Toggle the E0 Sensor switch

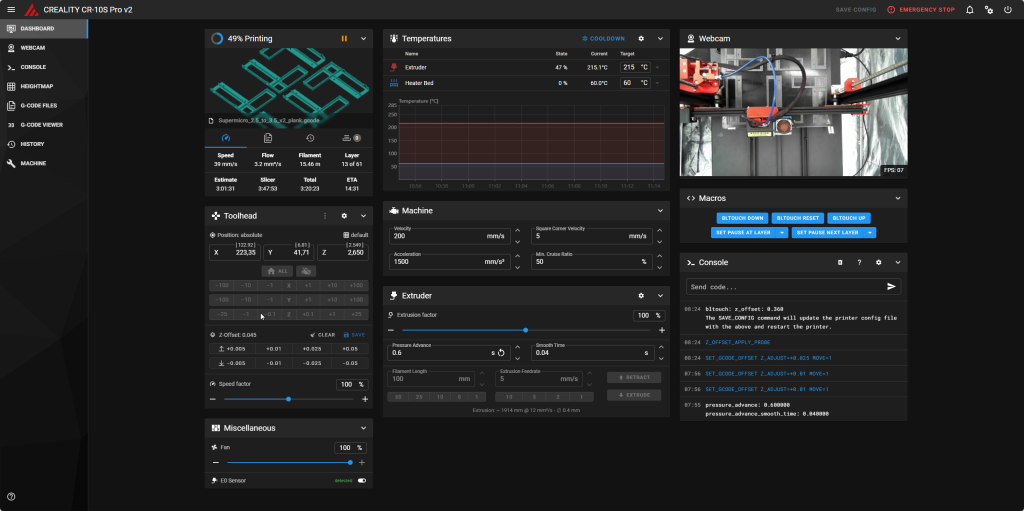361,480
